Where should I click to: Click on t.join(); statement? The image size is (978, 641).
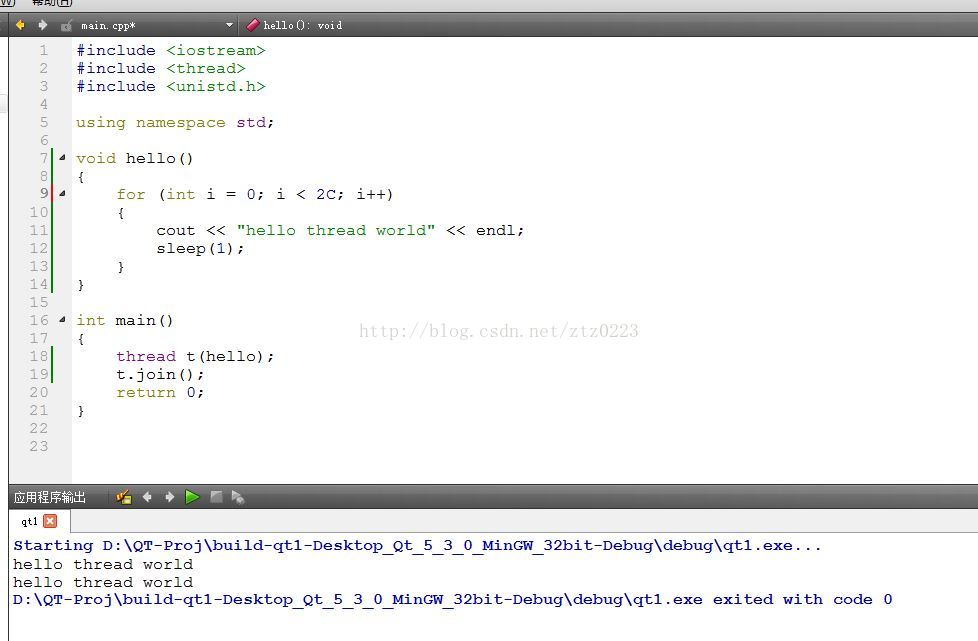click(x=160, y=374)
